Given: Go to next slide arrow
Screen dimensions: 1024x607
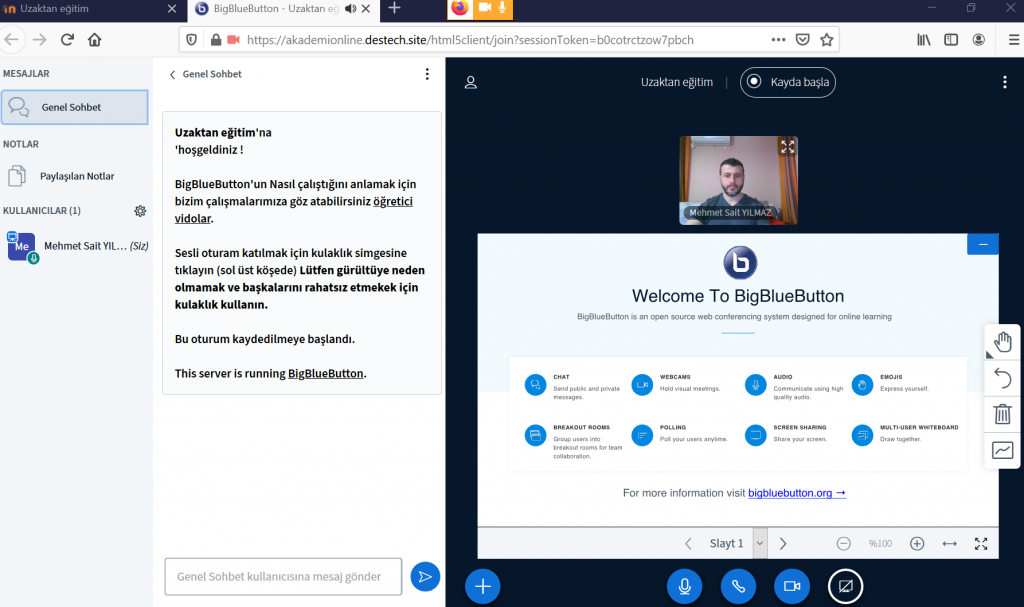Looking at the screenshot, I should coord(783,544).
